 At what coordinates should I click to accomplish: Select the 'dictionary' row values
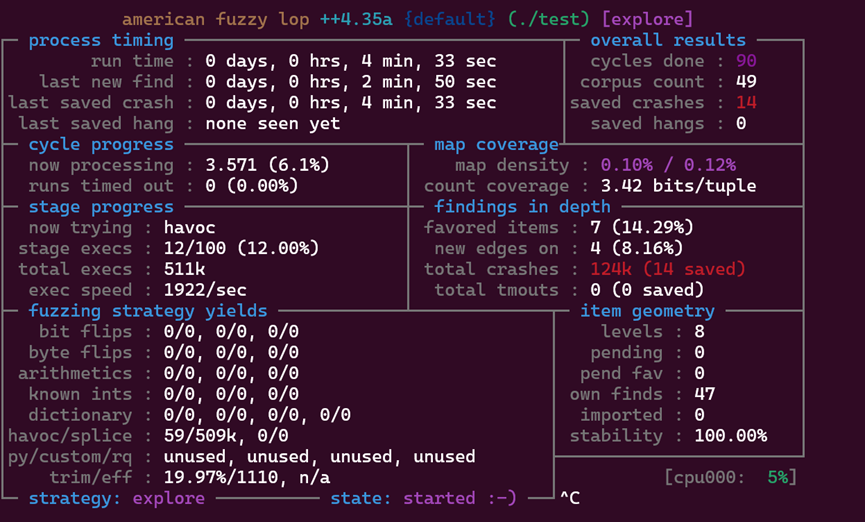tap(257, 416)
